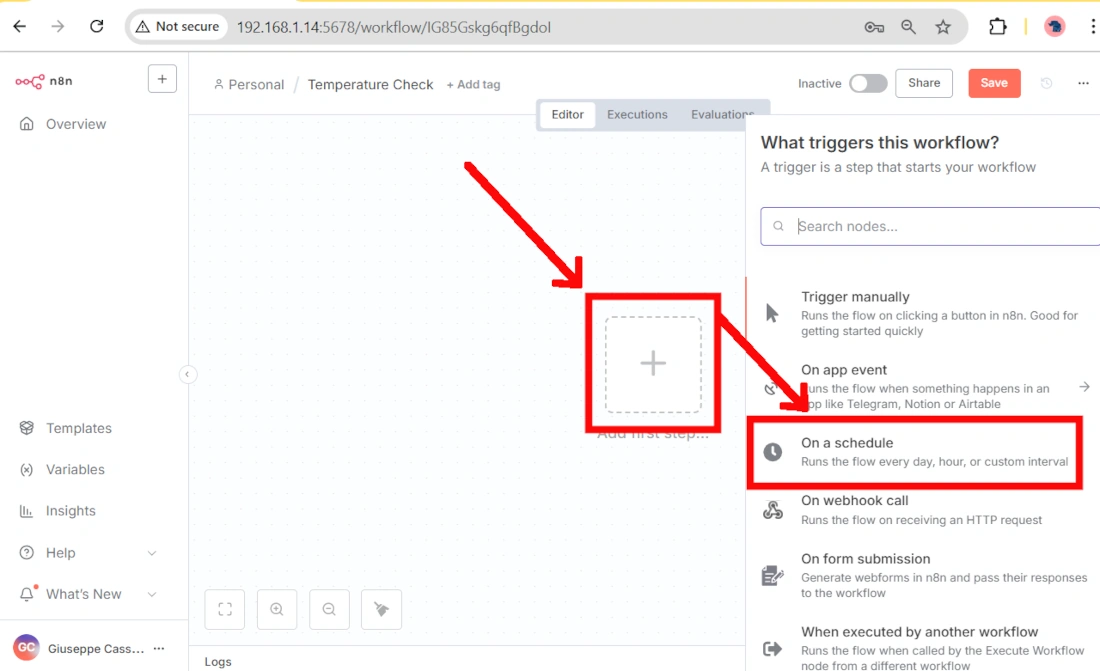
Task: Open the Evaluations tab
Action: [721, 115]
